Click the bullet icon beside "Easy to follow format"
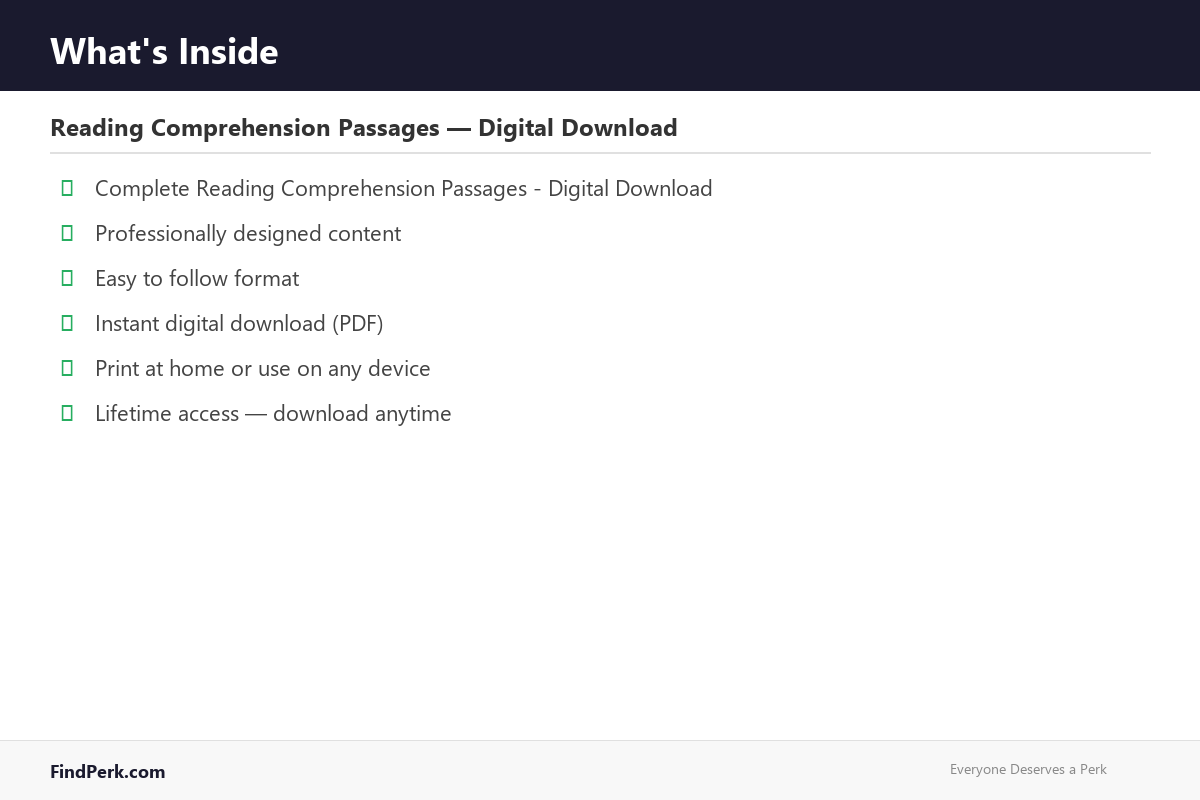Image resolution: width=1200 pixels, height=800 pixels. (67, 278)
